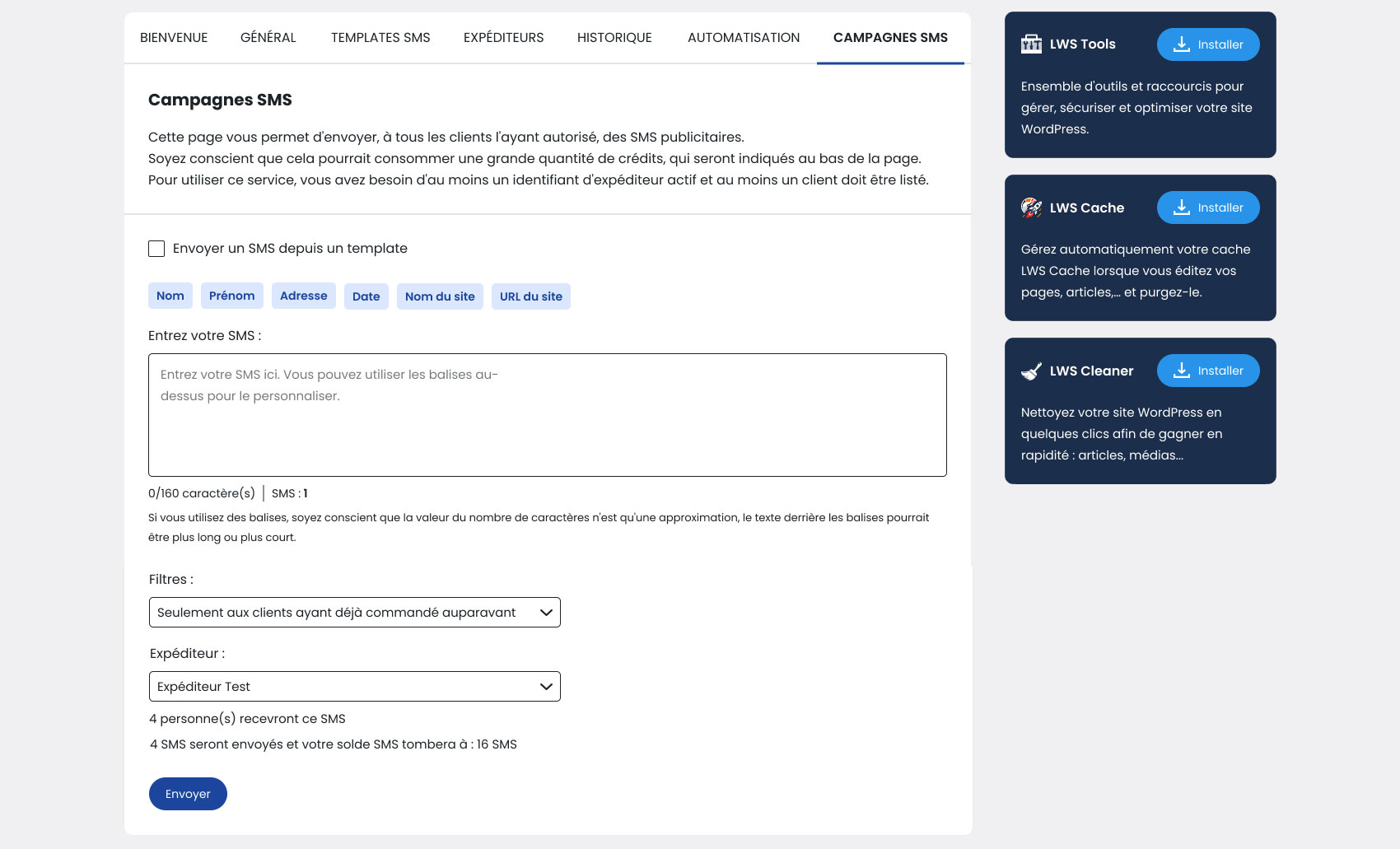Insert the Nom du site tag
The image size is (1400, 849).
point(440,296)
